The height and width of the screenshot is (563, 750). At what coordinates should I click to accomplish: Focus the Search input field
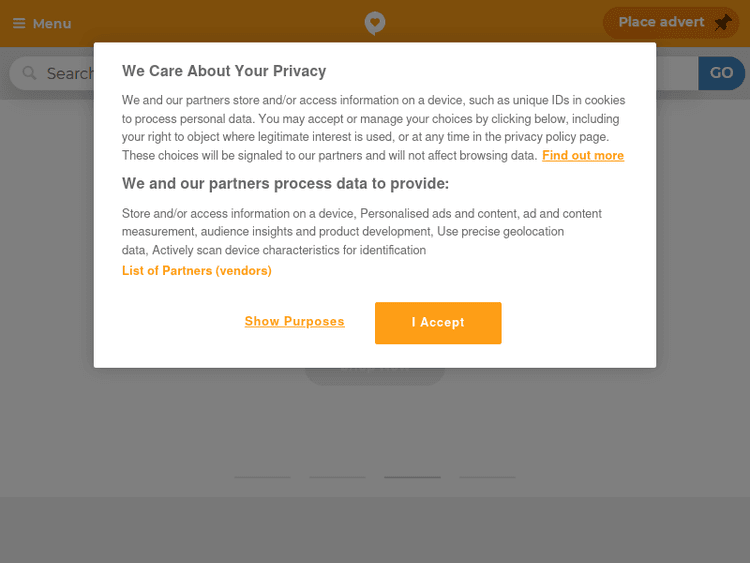[x=70, y=73]
